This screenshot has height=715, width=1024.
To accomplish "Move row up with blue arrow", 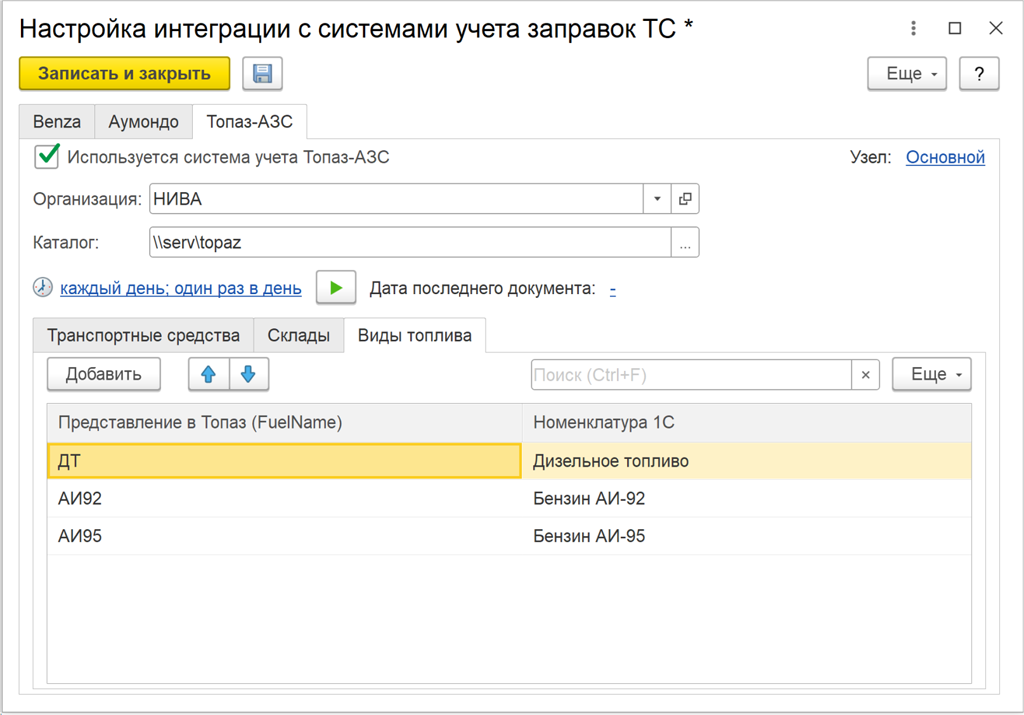I will coord(208,374).
